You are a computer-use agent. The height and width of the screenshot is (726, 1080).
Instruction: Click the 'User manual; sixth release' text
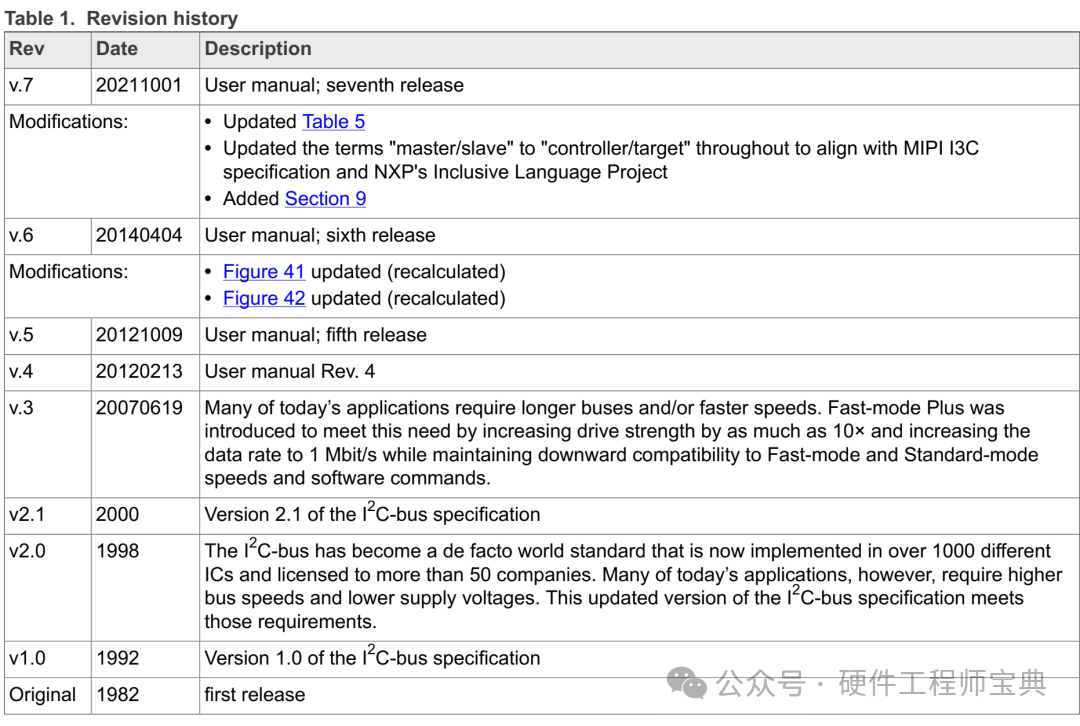pyautogui.click(x=320, y=236)
